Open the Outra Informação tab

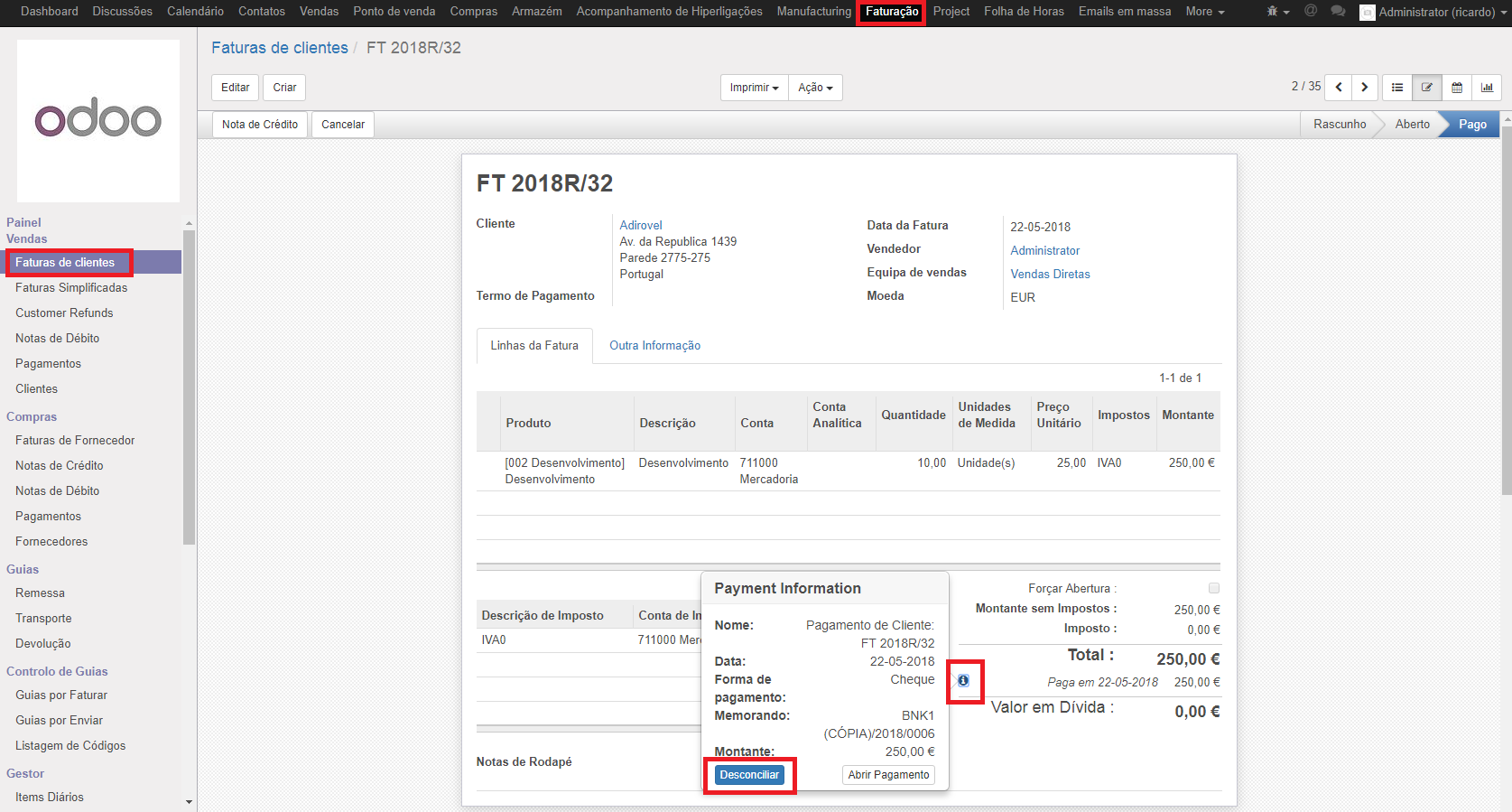654,346
